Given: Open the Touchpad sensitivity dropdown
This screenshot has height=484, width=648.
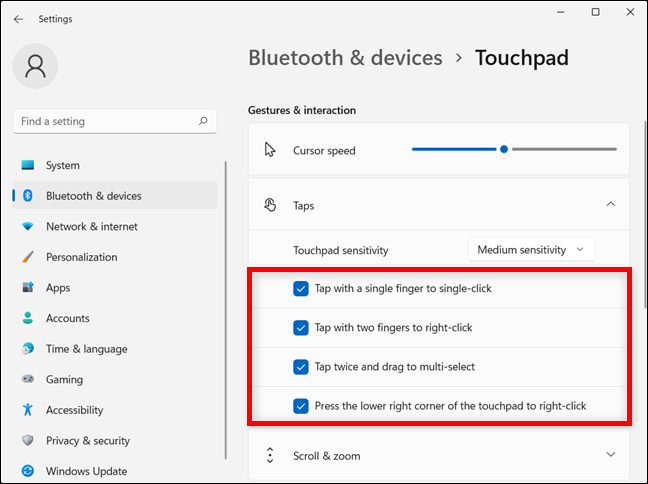Looking at the screenshot, I should [531, 249].
